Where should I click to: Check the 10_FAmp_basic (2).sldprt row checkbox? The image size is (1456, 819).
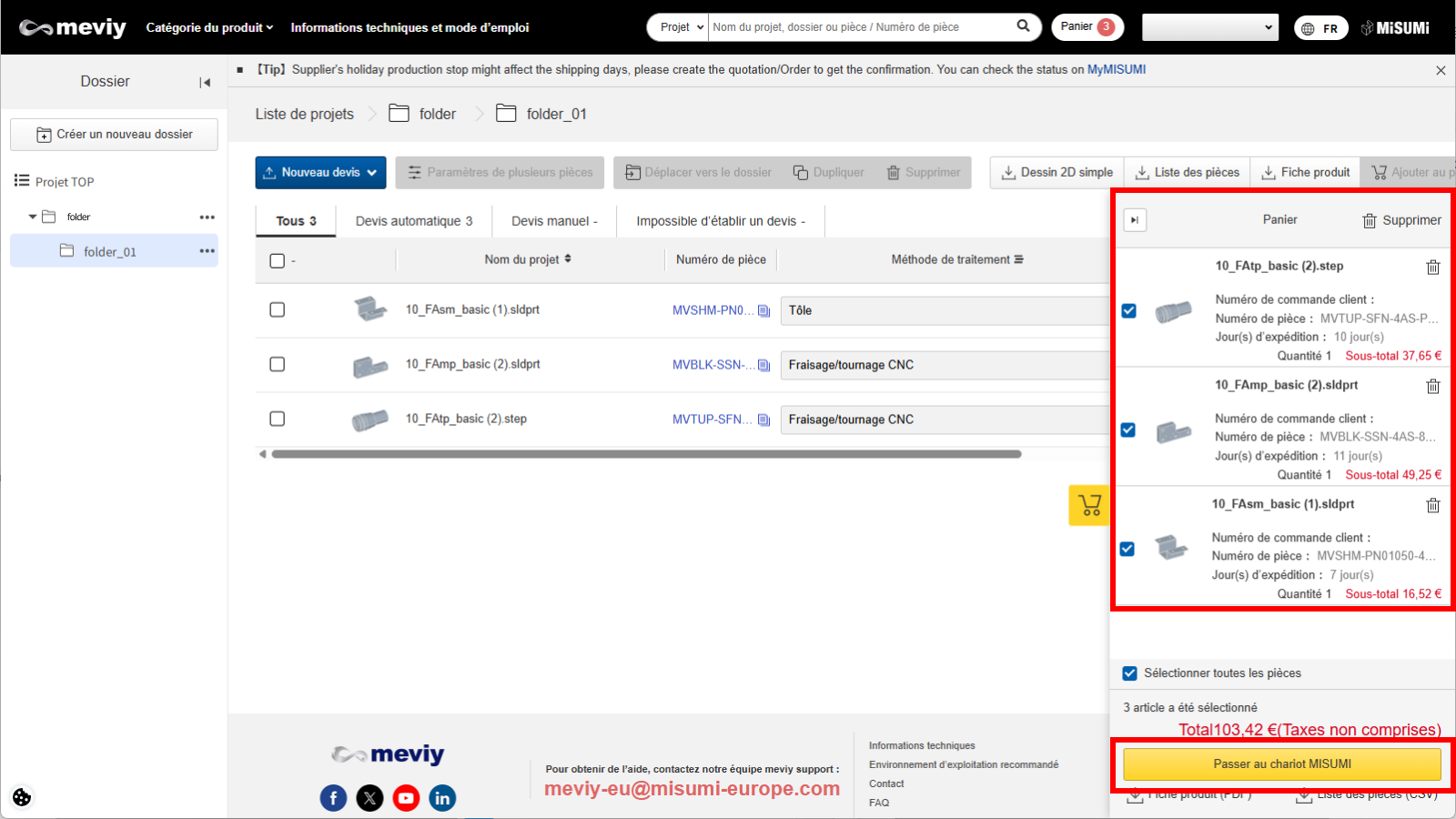pyautogui.click(x=278, y=364)
